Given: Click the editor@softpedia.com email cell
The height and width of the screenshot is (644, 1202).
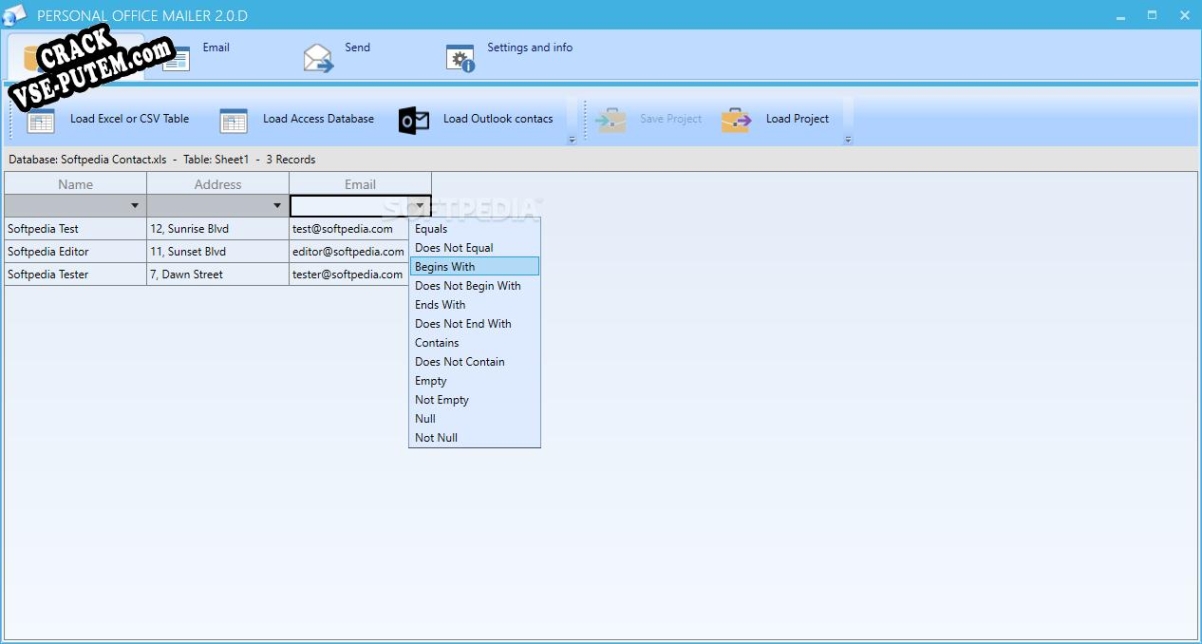Looking at the screenshot, I should [349, 252].
